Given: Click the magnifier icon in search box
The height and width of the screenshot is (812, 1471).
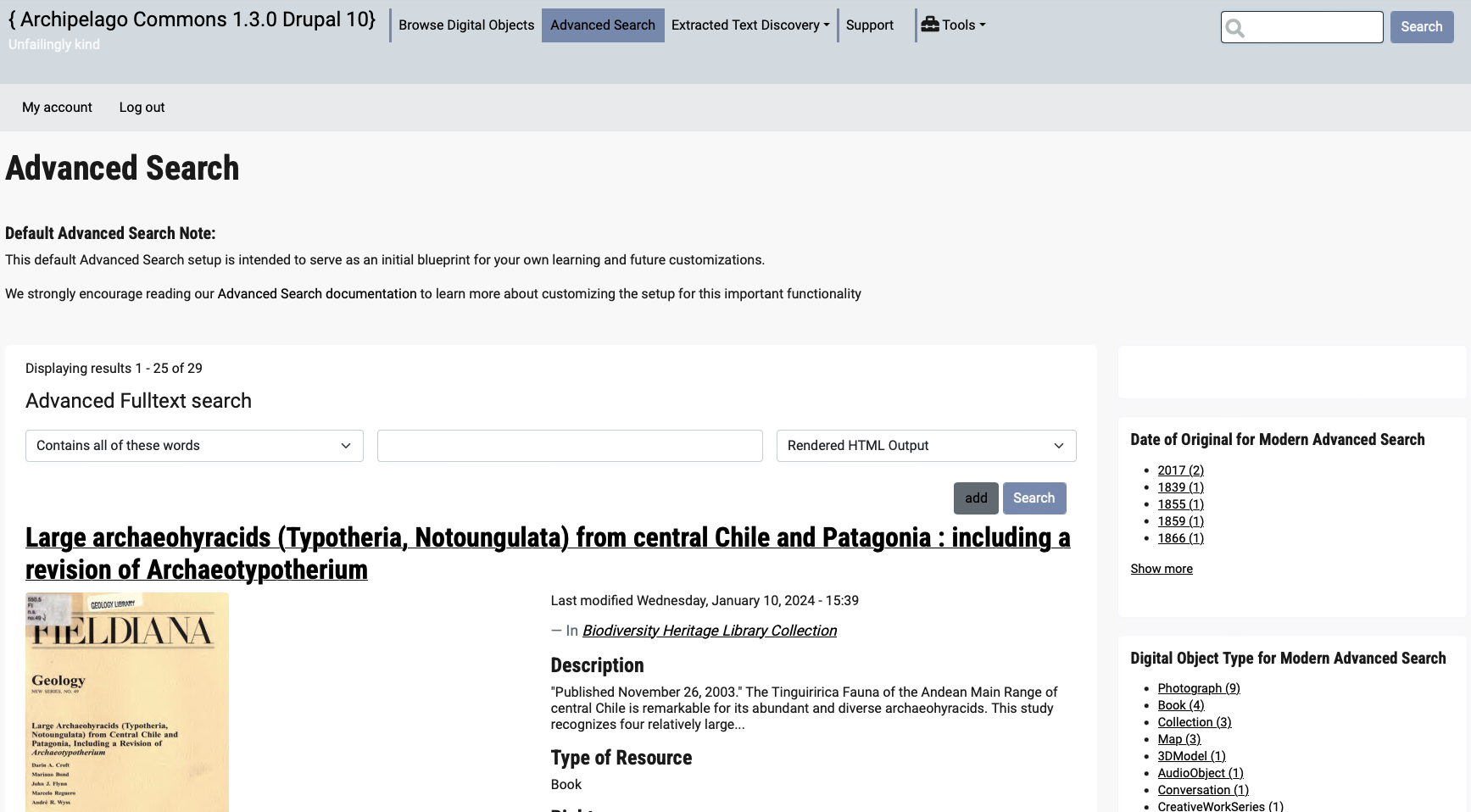Looking at the screenshot, I should click(x=1235, y=28).
